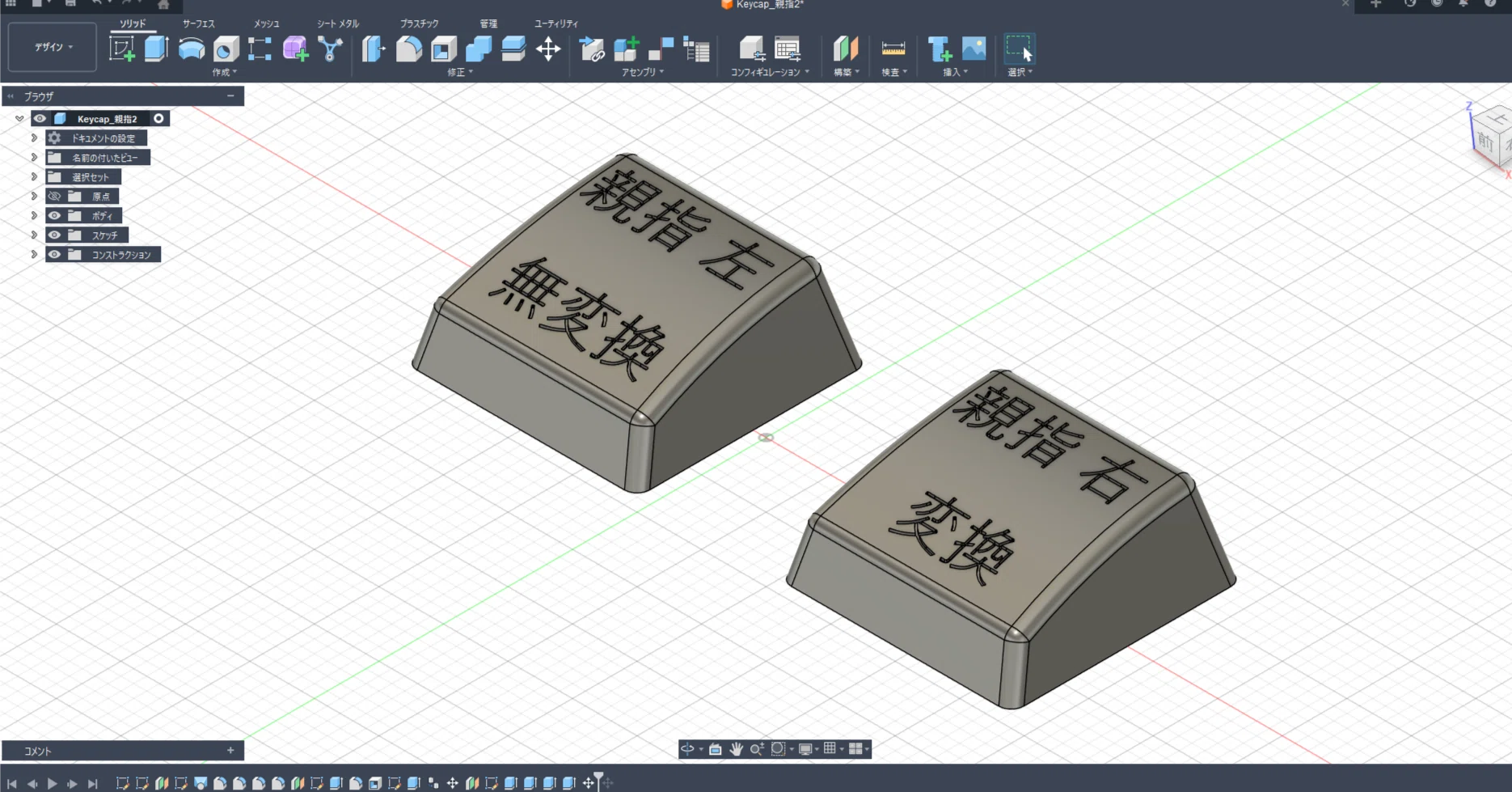The image size is (1512, 792).
Task: Select the Press Pull tool icon
Action: (374, 49)
